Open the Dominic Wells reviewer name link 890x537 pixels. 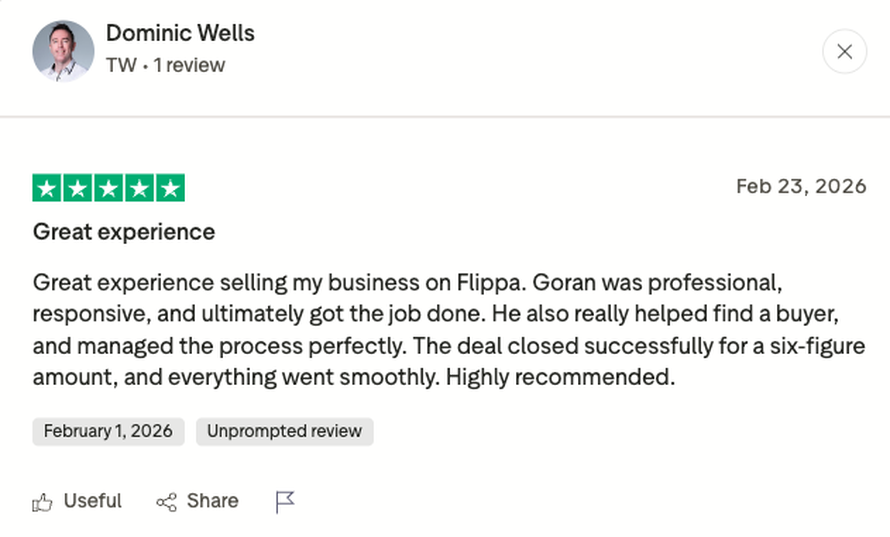point(180,33)
